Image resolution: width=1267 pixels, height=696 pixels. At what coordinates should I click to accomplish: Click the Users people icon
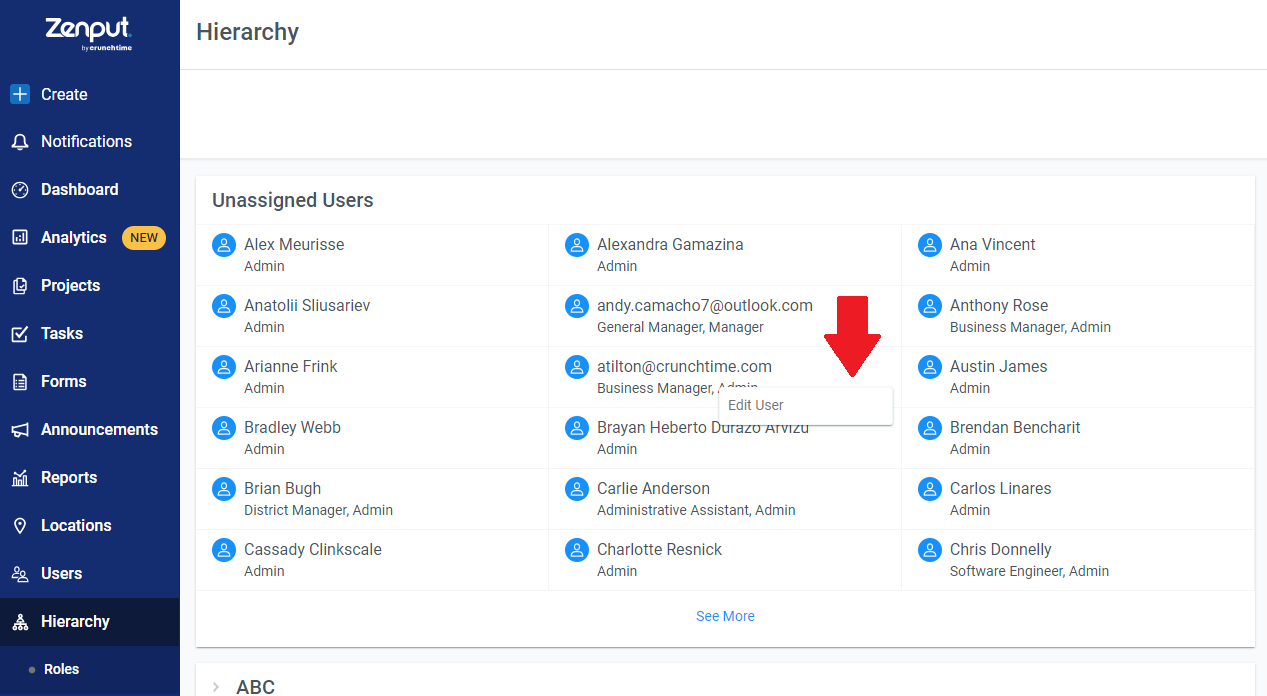[20, 574]
